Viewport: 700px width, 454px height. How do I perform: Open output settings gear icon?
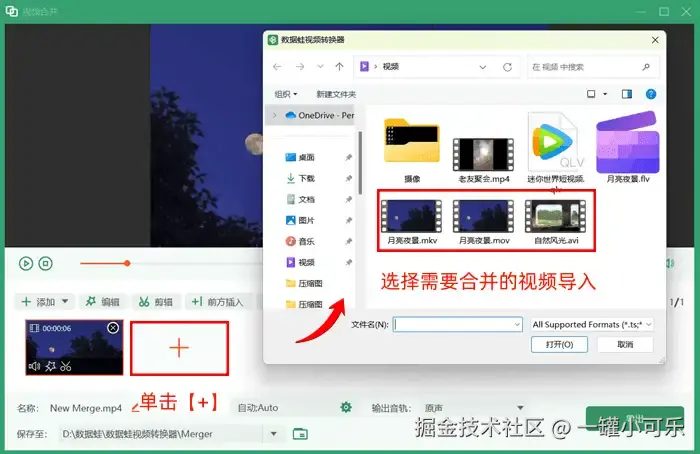346,407
